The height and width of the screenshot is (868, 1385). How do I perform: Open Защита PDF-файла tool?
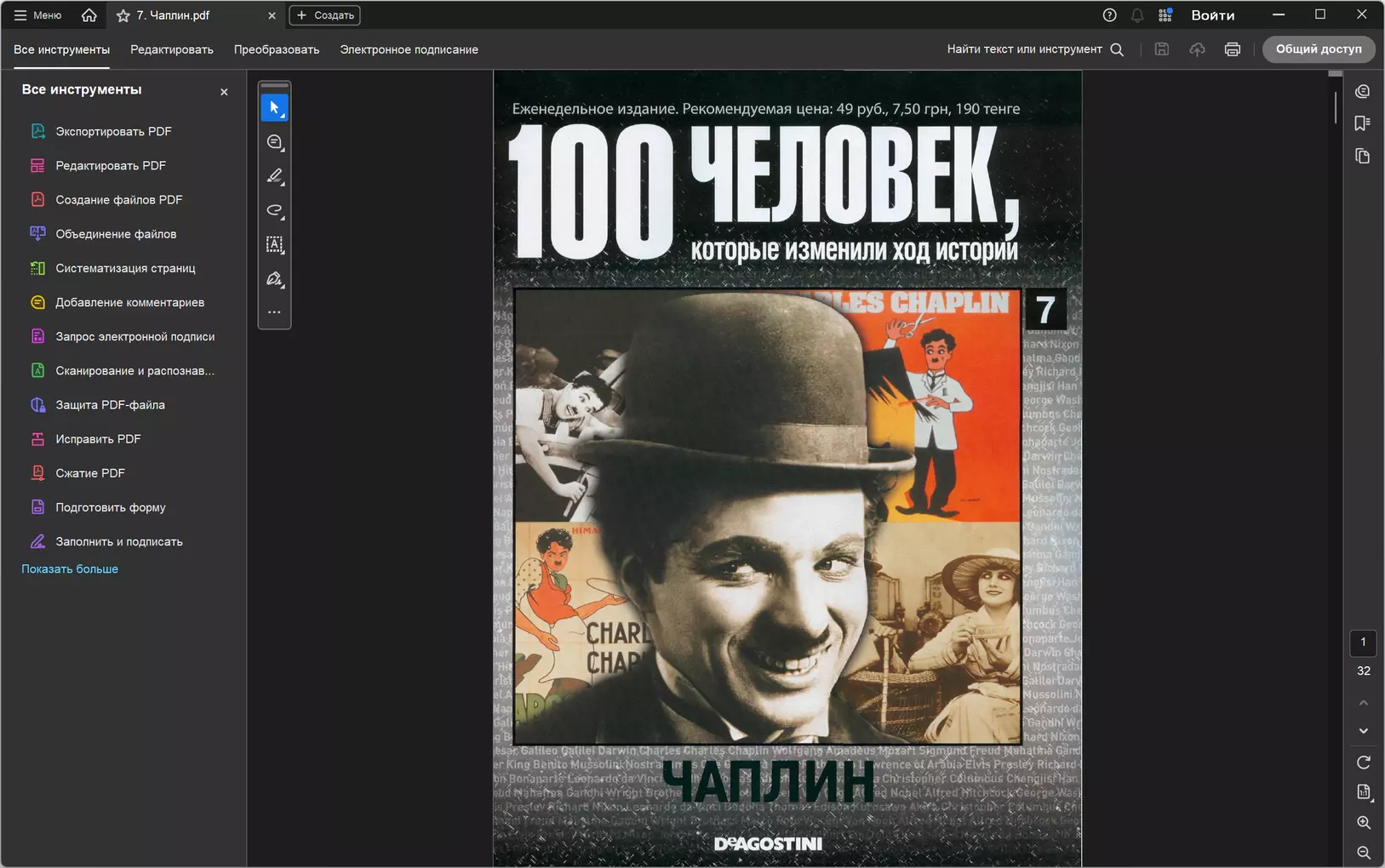pos(123,405)
